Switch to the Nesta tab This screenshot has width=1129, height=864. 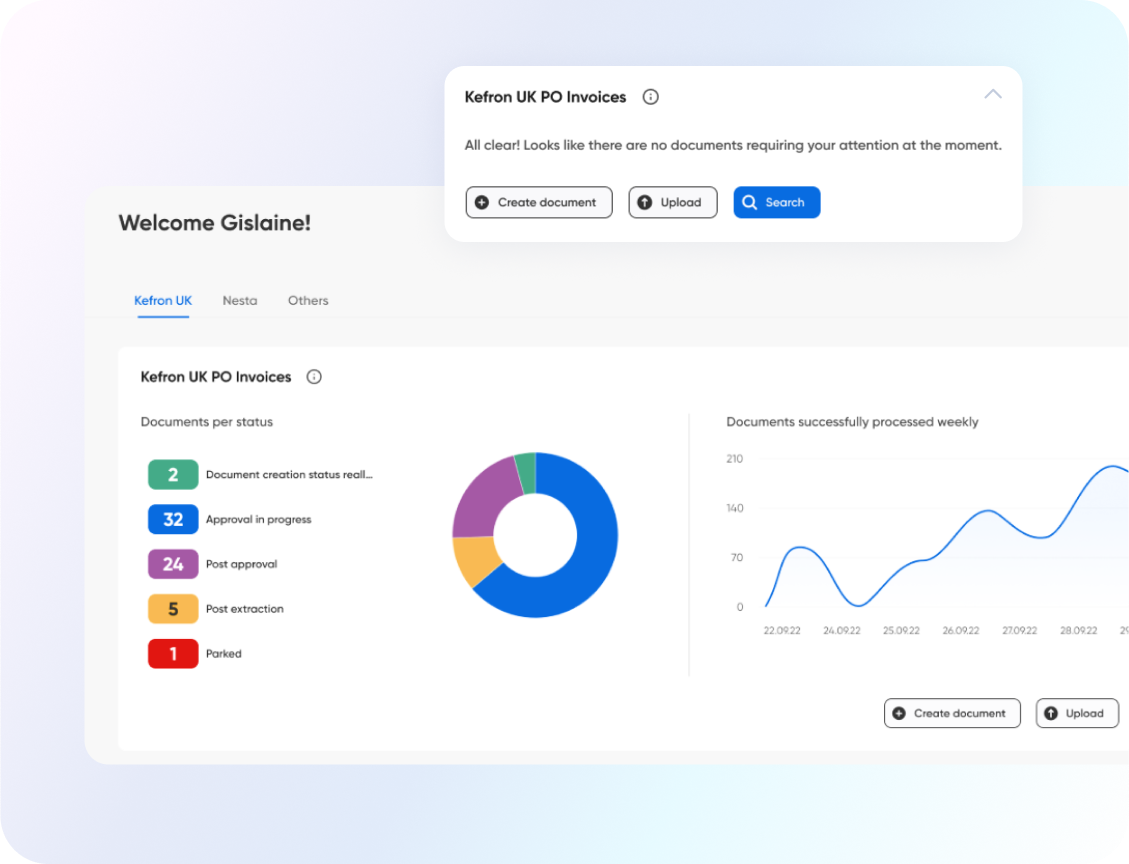[x=240, y=300]
